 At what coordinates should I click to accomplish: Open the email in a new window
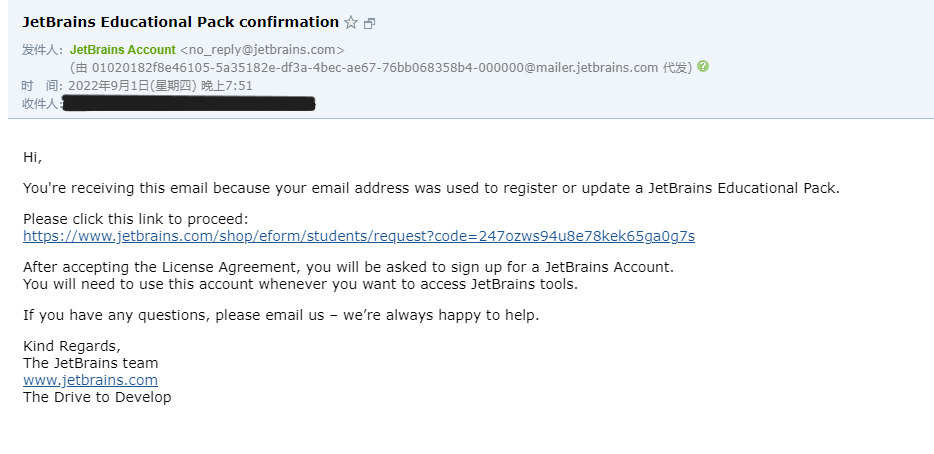(x=369, y=24)
